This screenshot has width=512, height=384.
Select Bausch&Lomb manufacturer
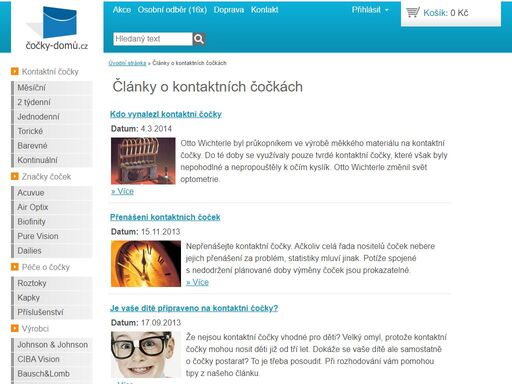pyautogui.click(x=52, y=374)
